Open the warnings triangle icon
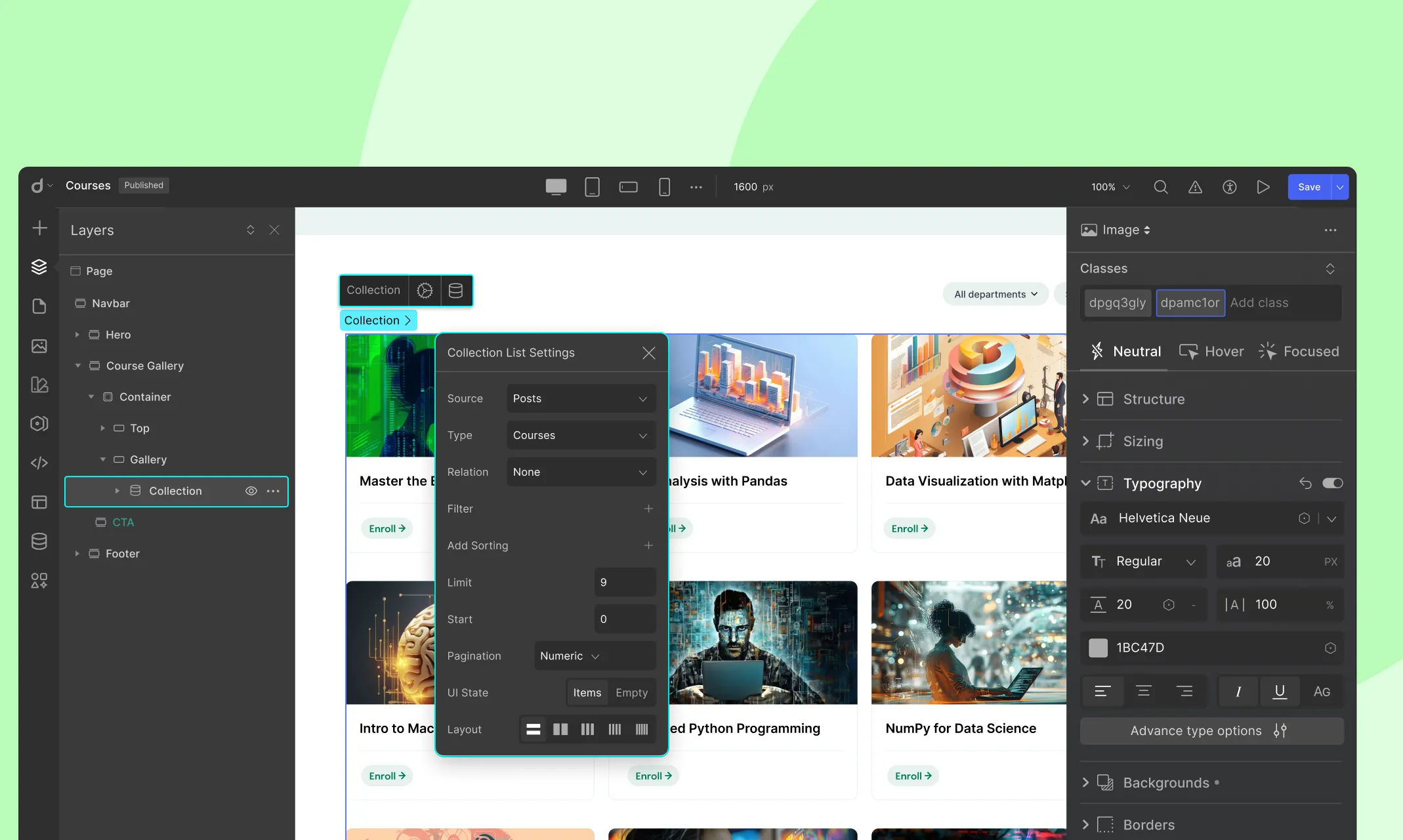The height and width of the screenshot is (840, 1403). tap(1195, 187)
